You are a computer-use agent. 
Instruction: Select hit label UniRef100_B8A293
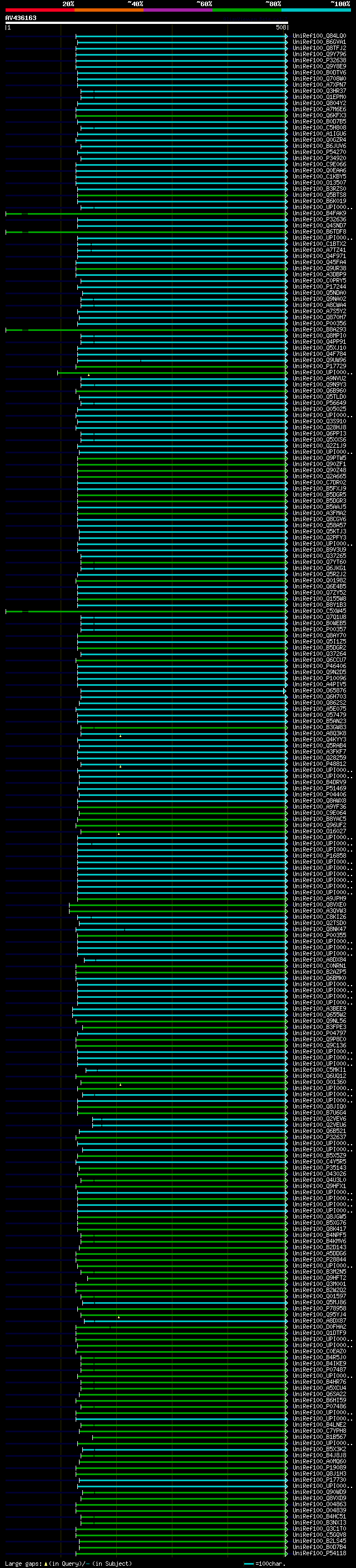(x=319, y=330)
